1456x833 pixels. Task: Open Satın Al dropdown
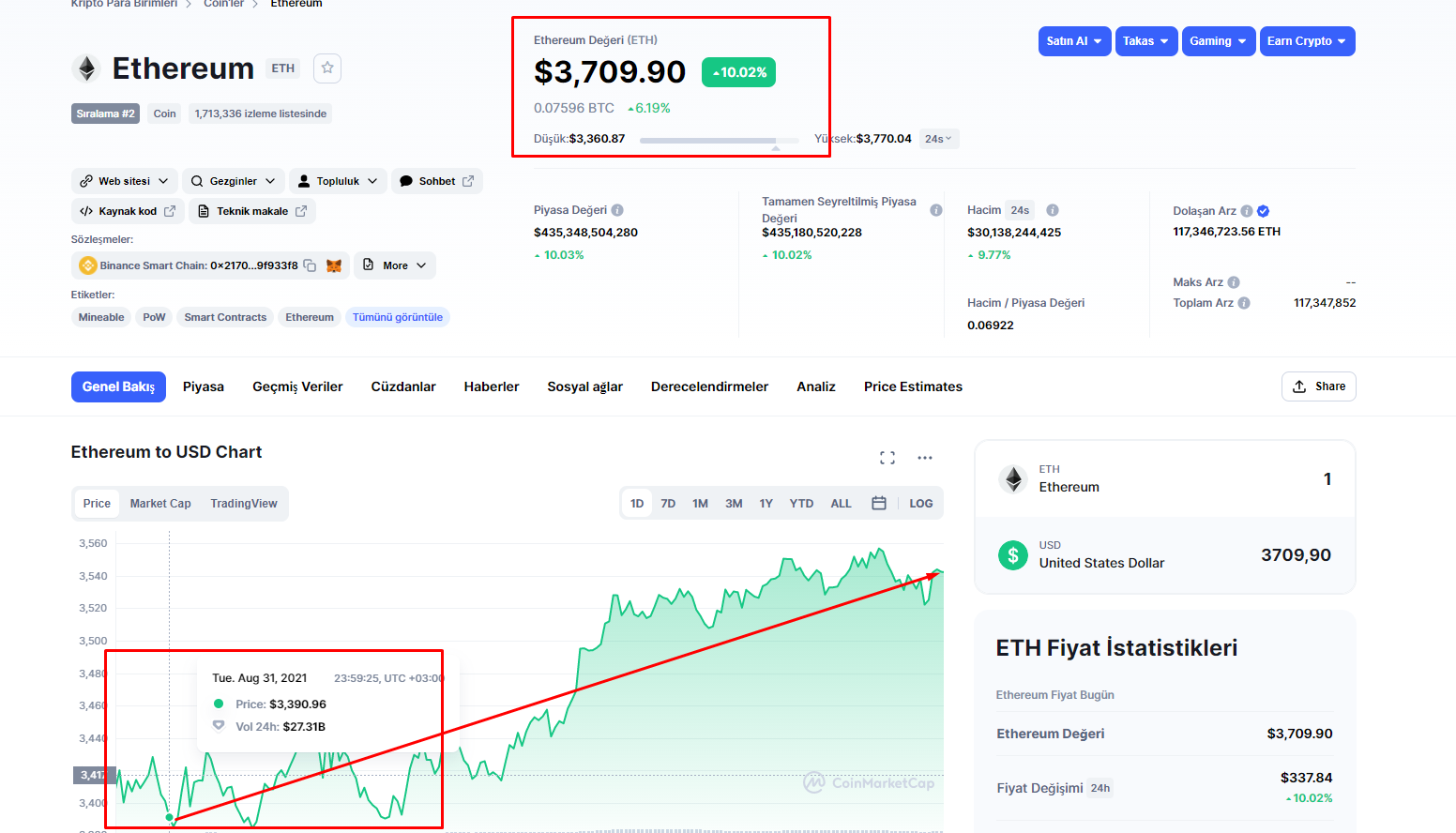click(1074, 41)
